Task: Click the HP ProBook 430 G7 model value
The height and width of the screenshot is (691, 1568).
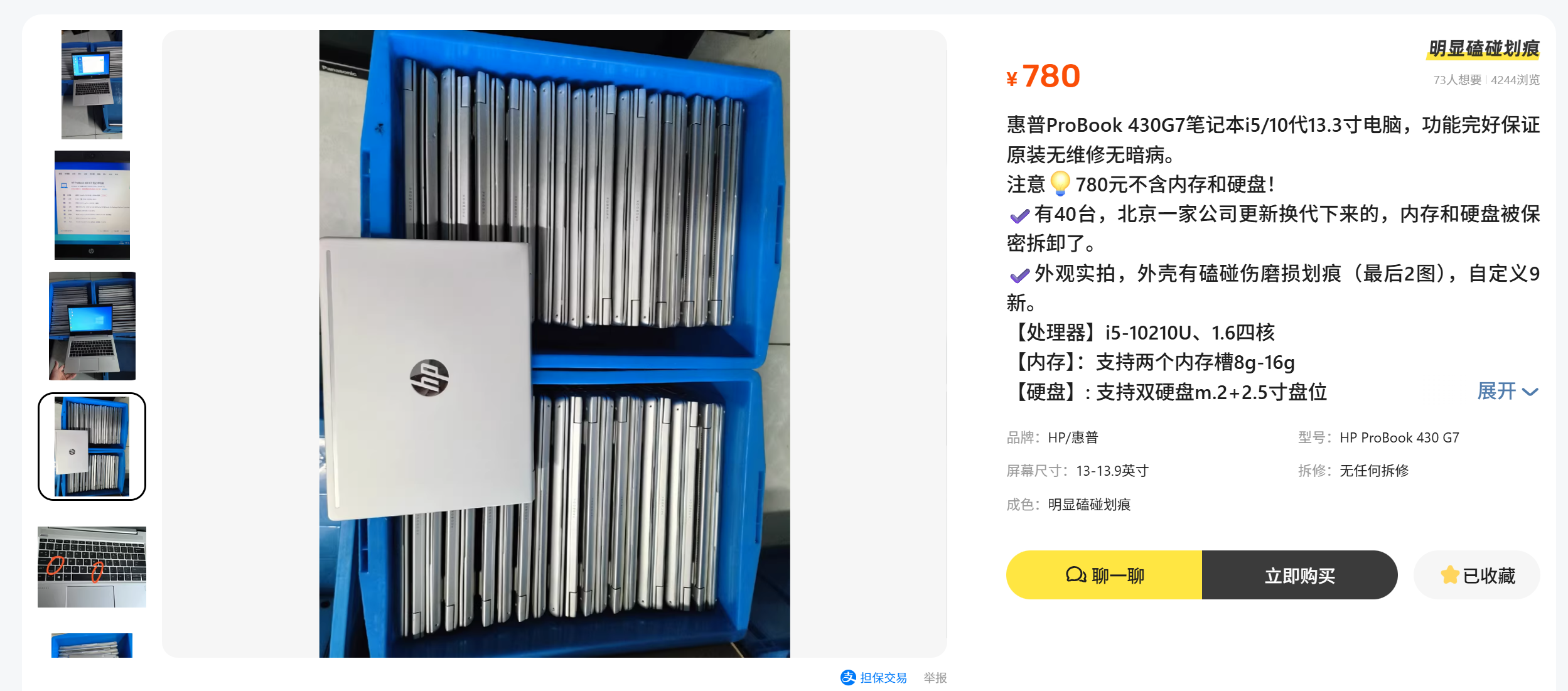Action: pos(1399,437)
